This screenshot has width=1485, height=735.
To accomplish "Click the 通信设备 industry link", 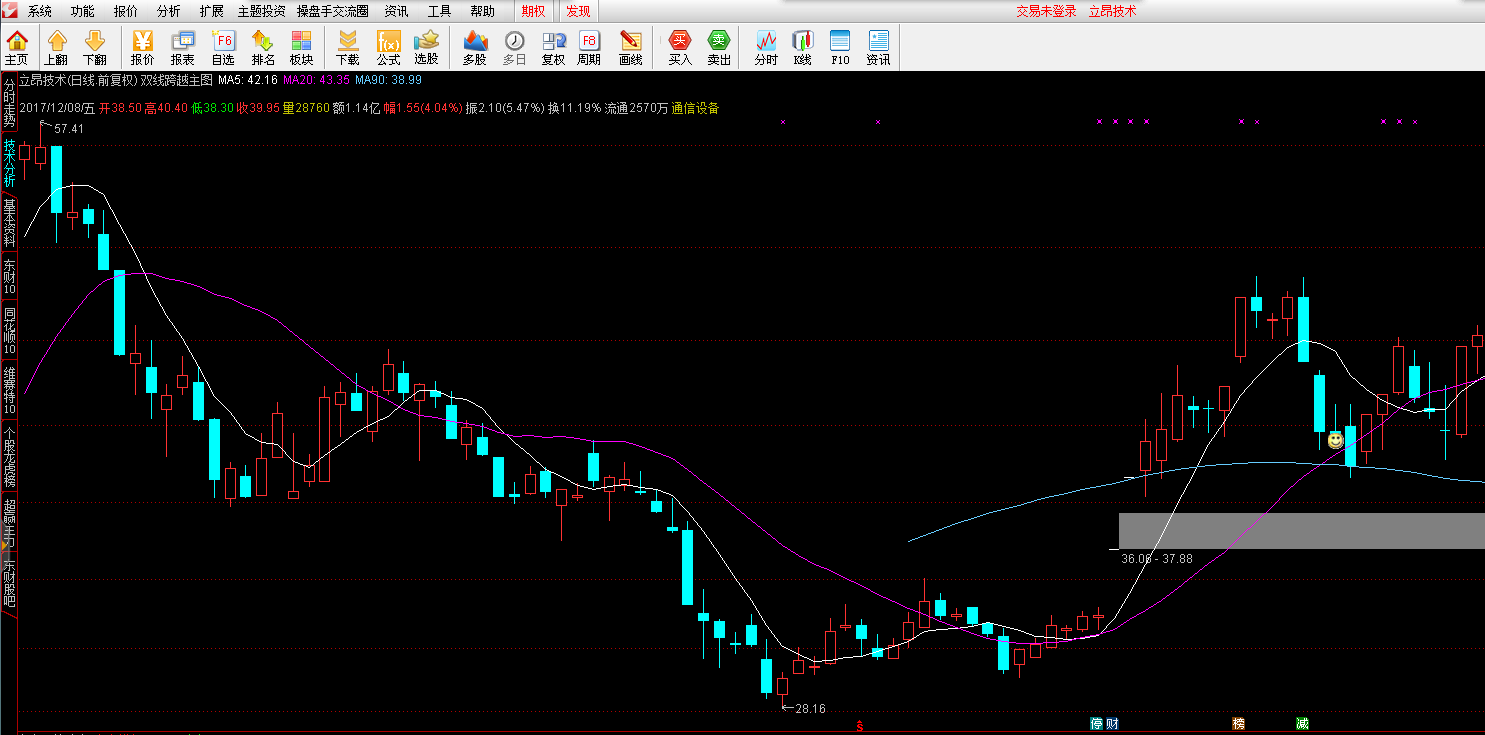I will pyautogui.click(x=695, y=108).
